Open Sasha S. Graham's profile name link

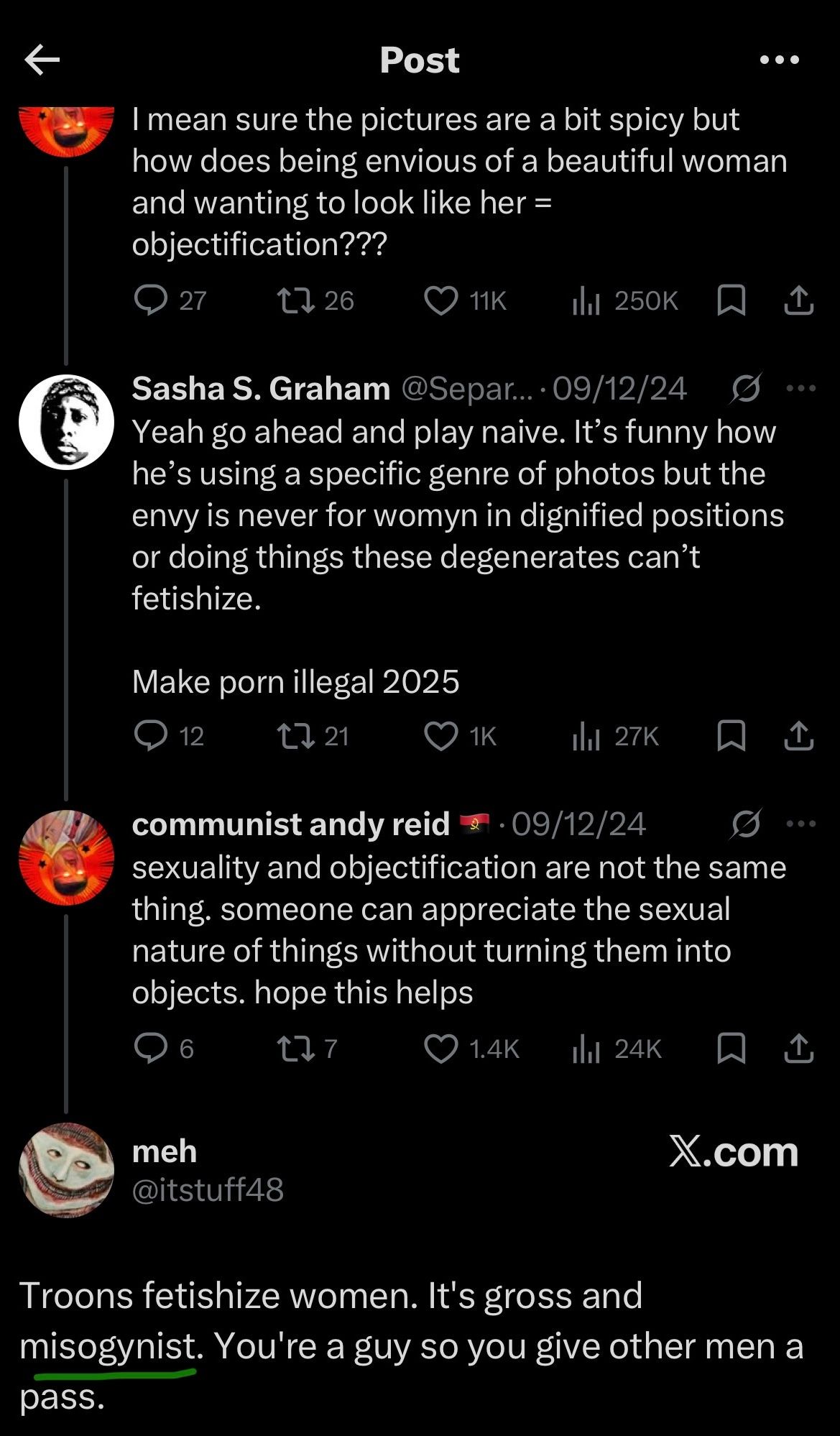click(261, 389)
